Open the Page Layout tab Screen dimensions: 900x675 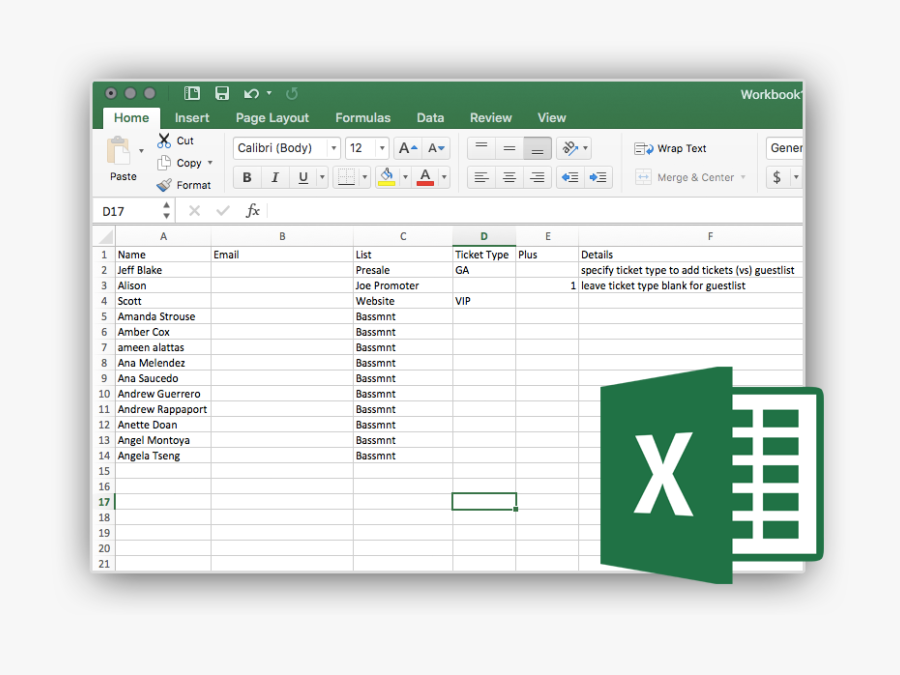tap(272, 118)
